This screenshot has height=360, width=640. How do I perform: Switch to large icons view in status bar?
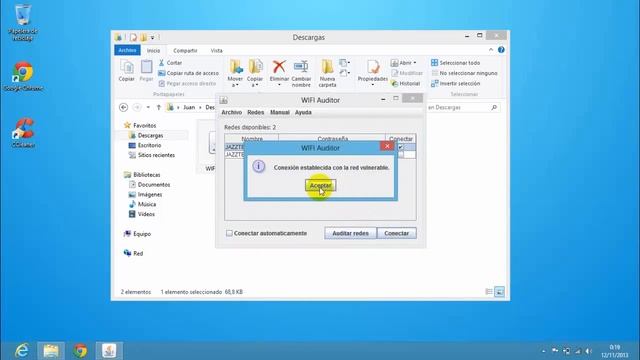(500, 291)
